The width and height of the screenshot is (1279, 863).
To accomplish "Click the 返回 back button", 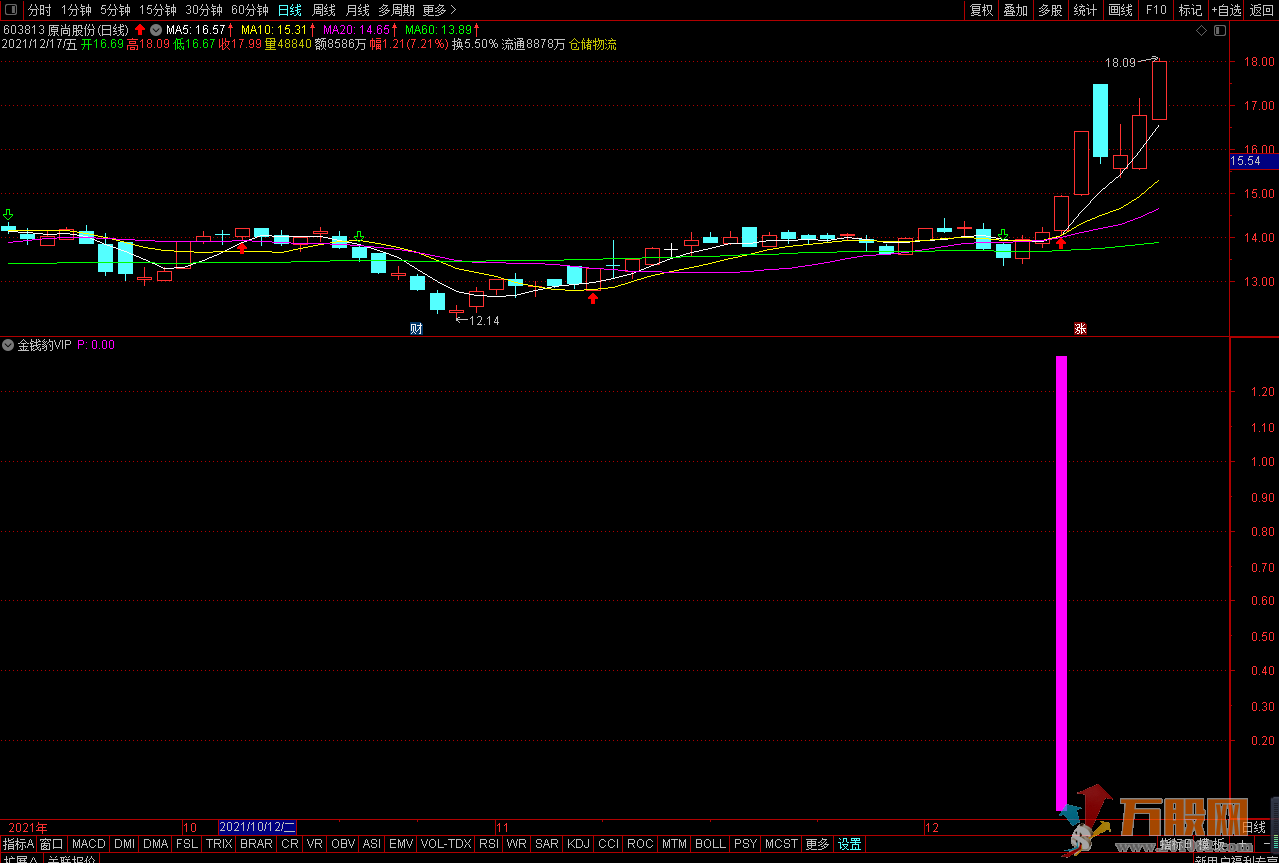I will point(1261,10).
